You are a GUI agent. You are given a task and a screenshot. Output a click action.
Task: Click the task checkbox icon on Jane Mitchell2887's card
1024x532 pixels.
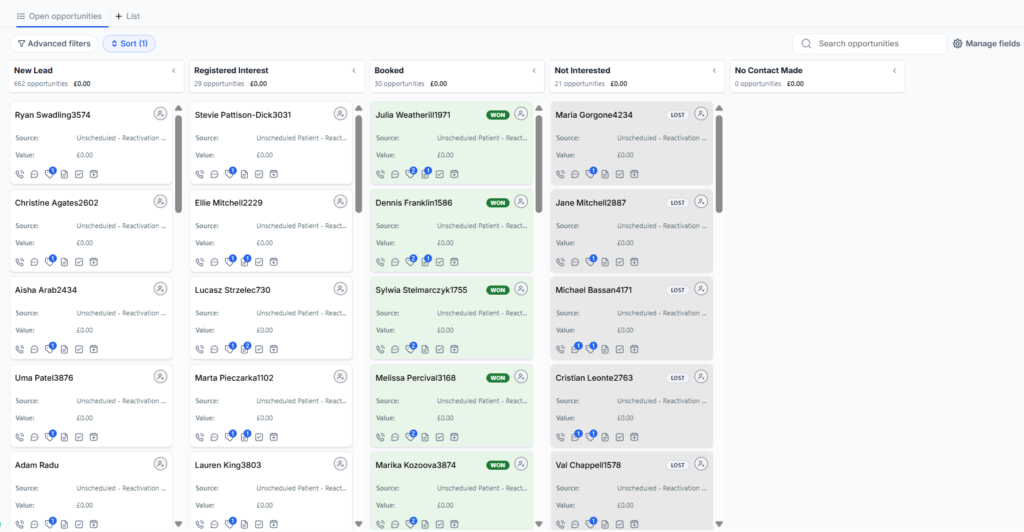[620, 262]
